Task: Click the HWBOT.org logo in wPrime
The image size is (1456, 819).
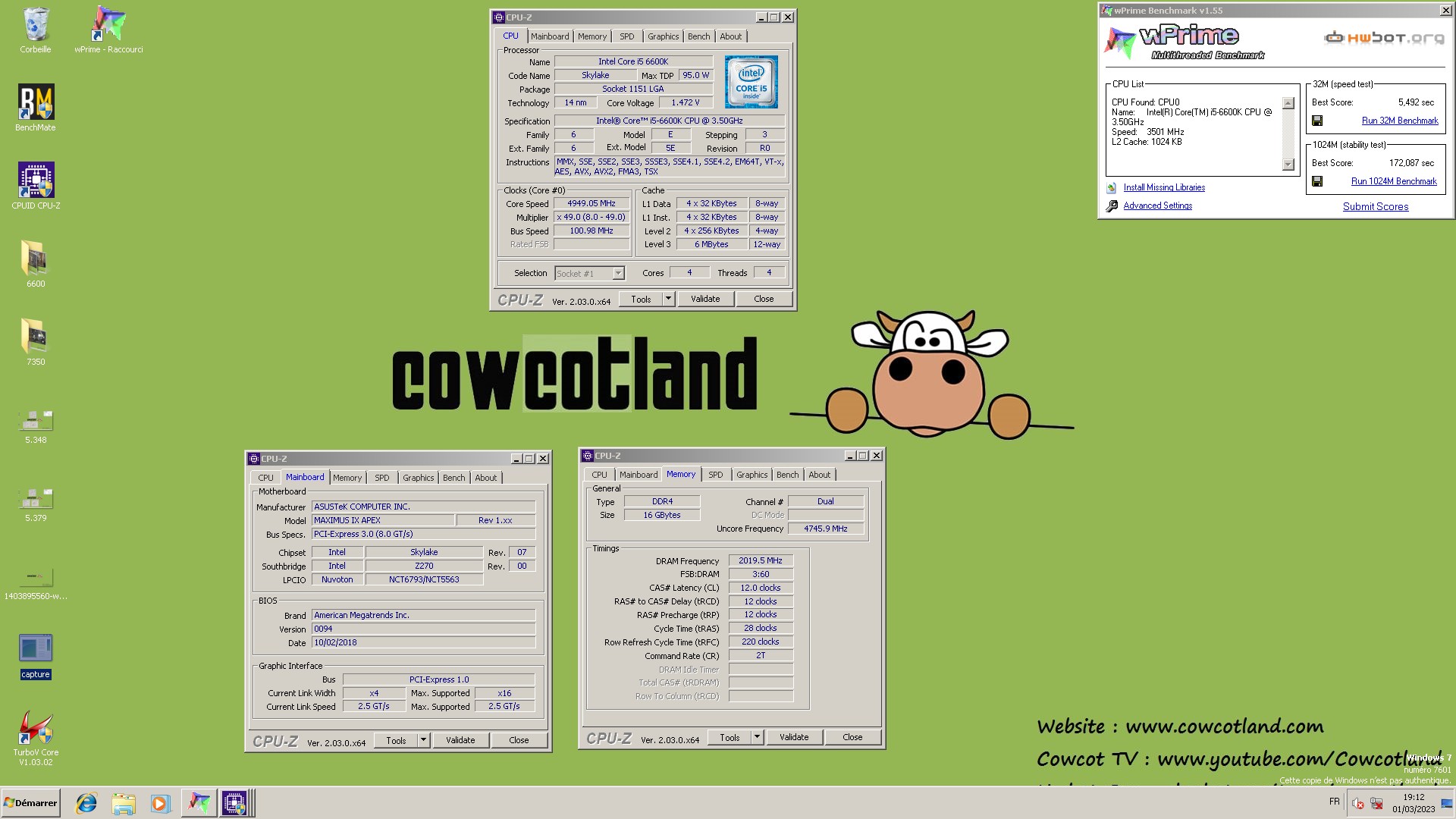Action: click(x=1384, y=38)
